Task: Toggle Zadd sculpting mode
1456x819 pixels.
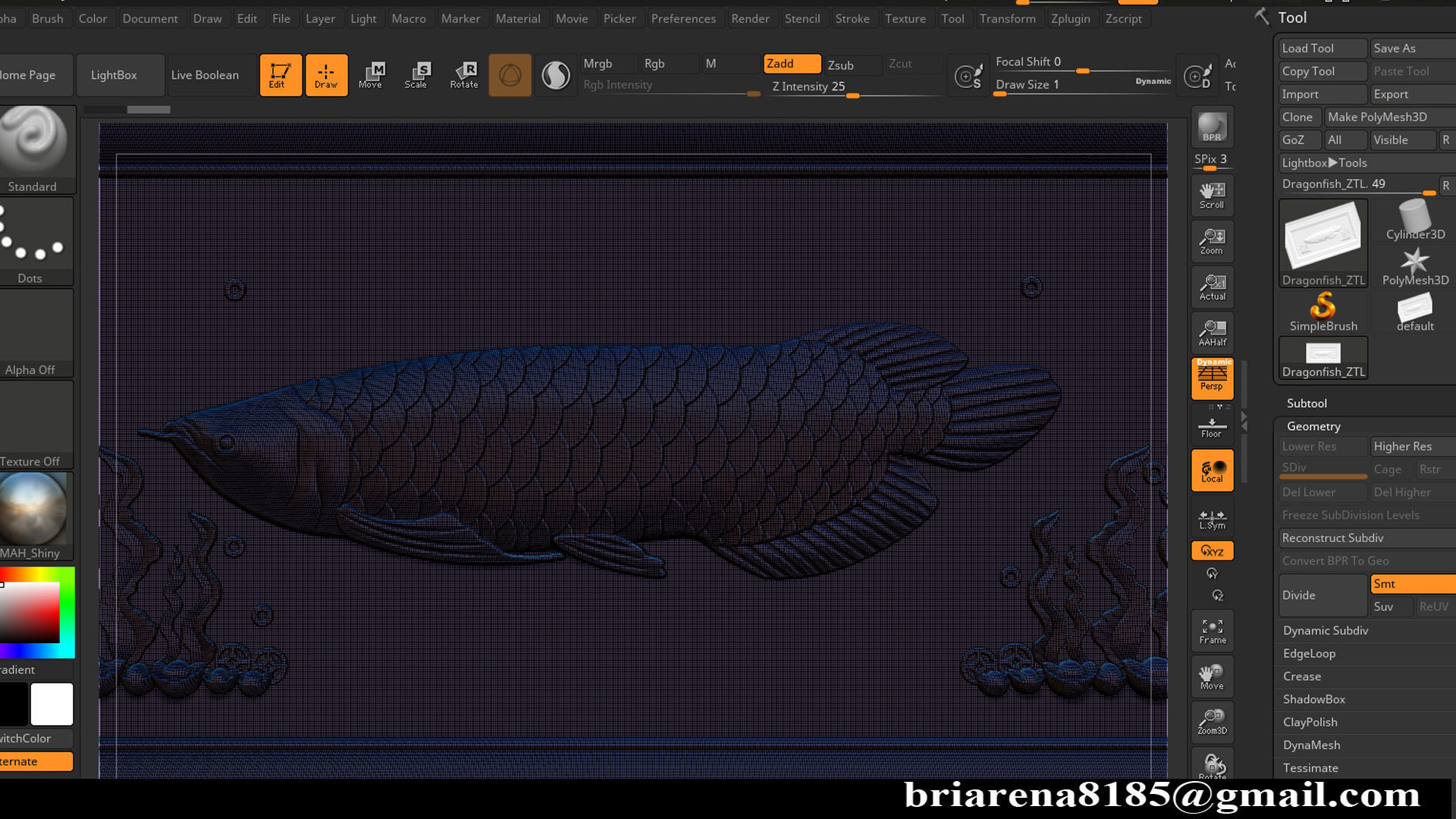Action: point(791,64)
